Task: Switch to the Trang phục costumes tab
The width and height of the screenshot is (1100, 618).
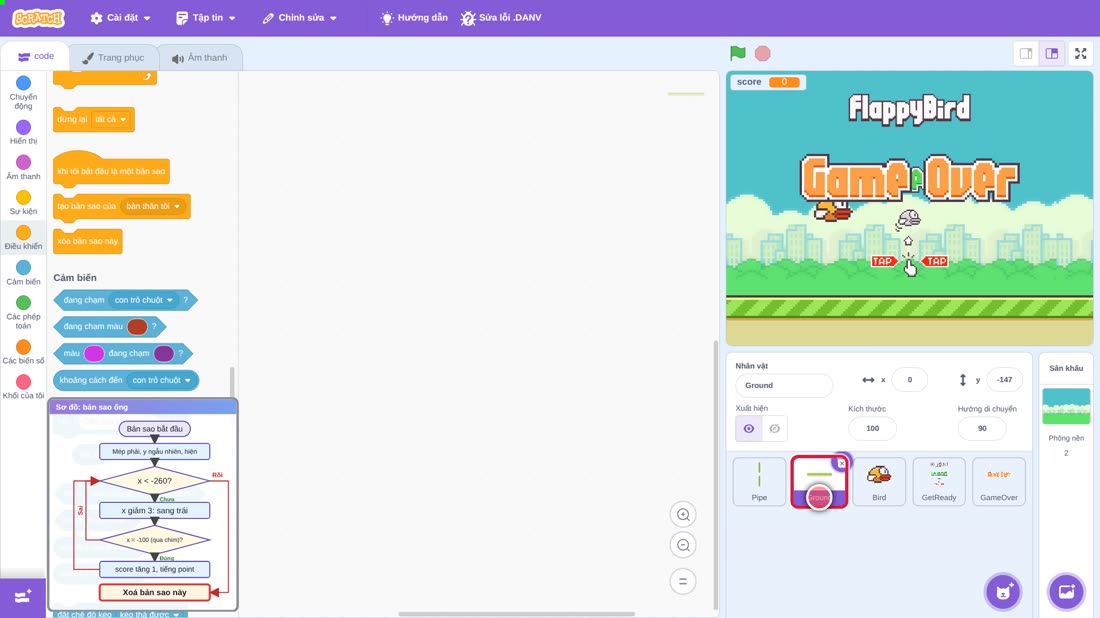Action: point(113,58)
